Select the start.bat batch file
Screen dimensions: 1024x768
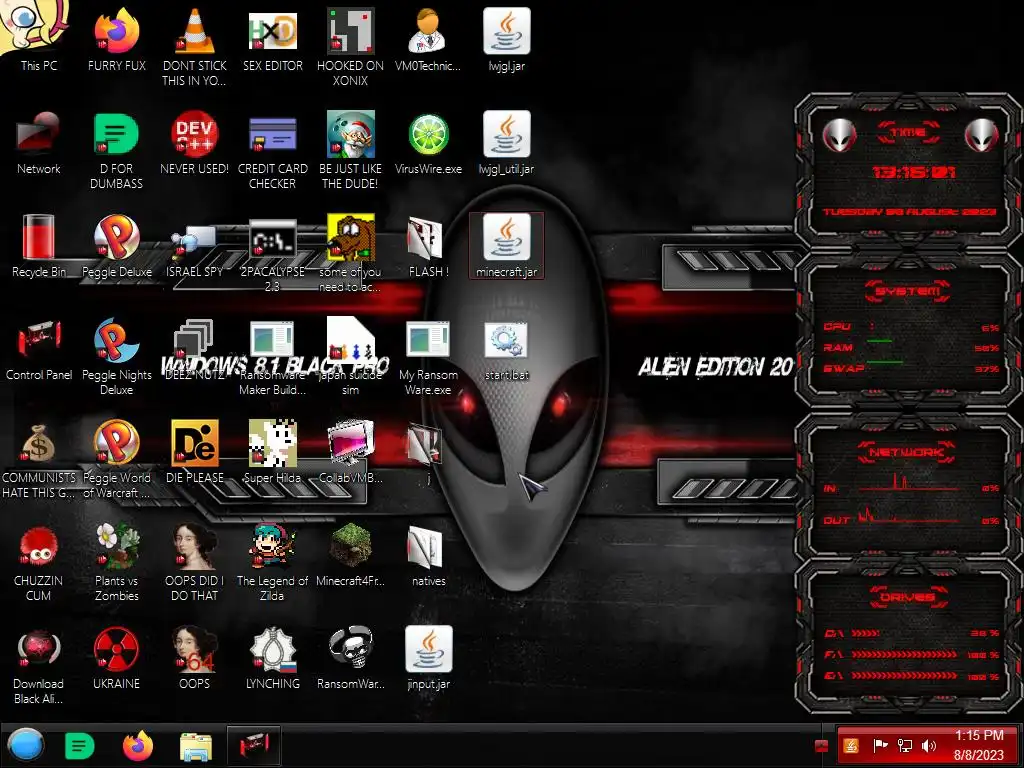[506, 349]
